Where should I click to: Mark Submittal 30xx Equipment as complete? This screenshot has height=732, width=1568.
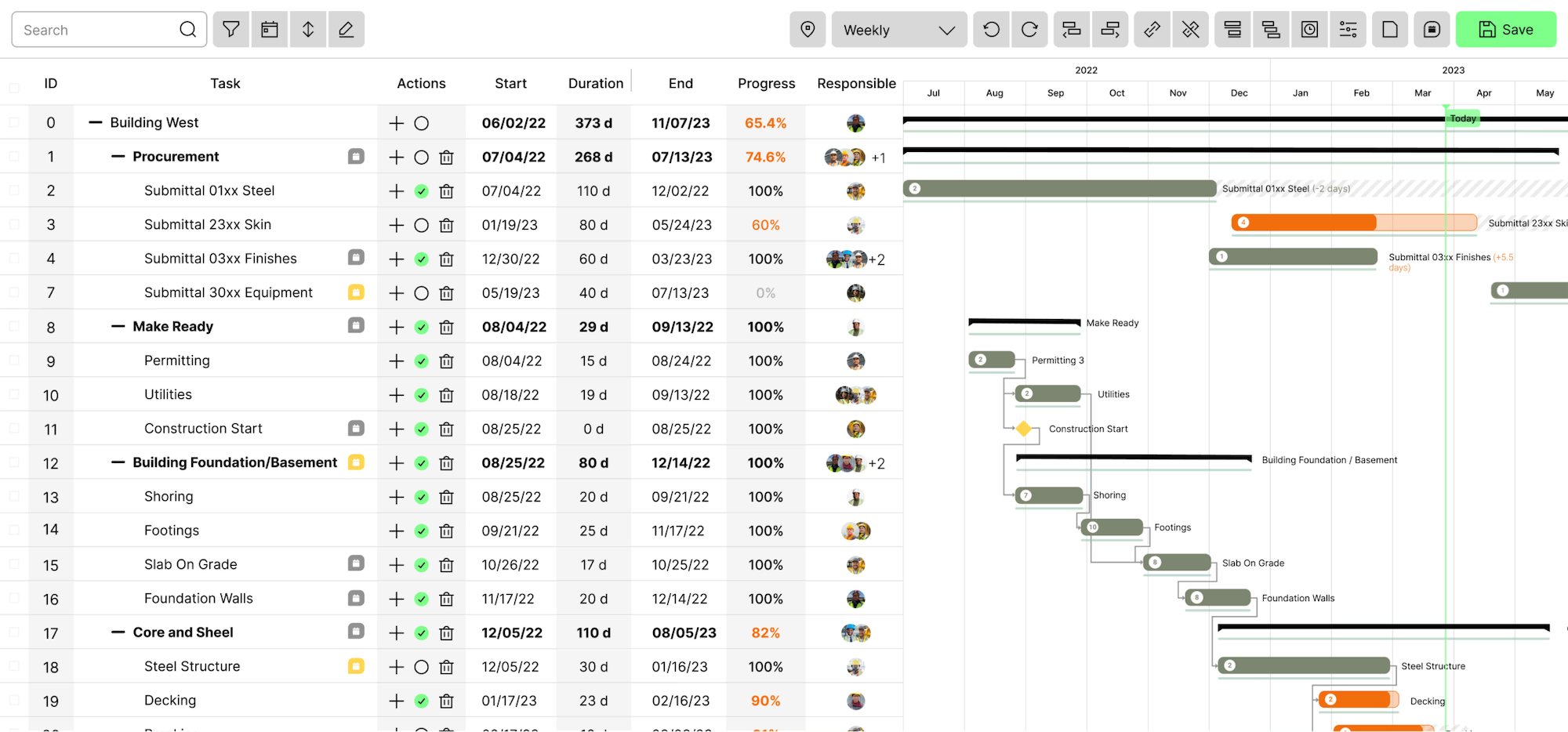pyautogui.click(x=421, y=292)
